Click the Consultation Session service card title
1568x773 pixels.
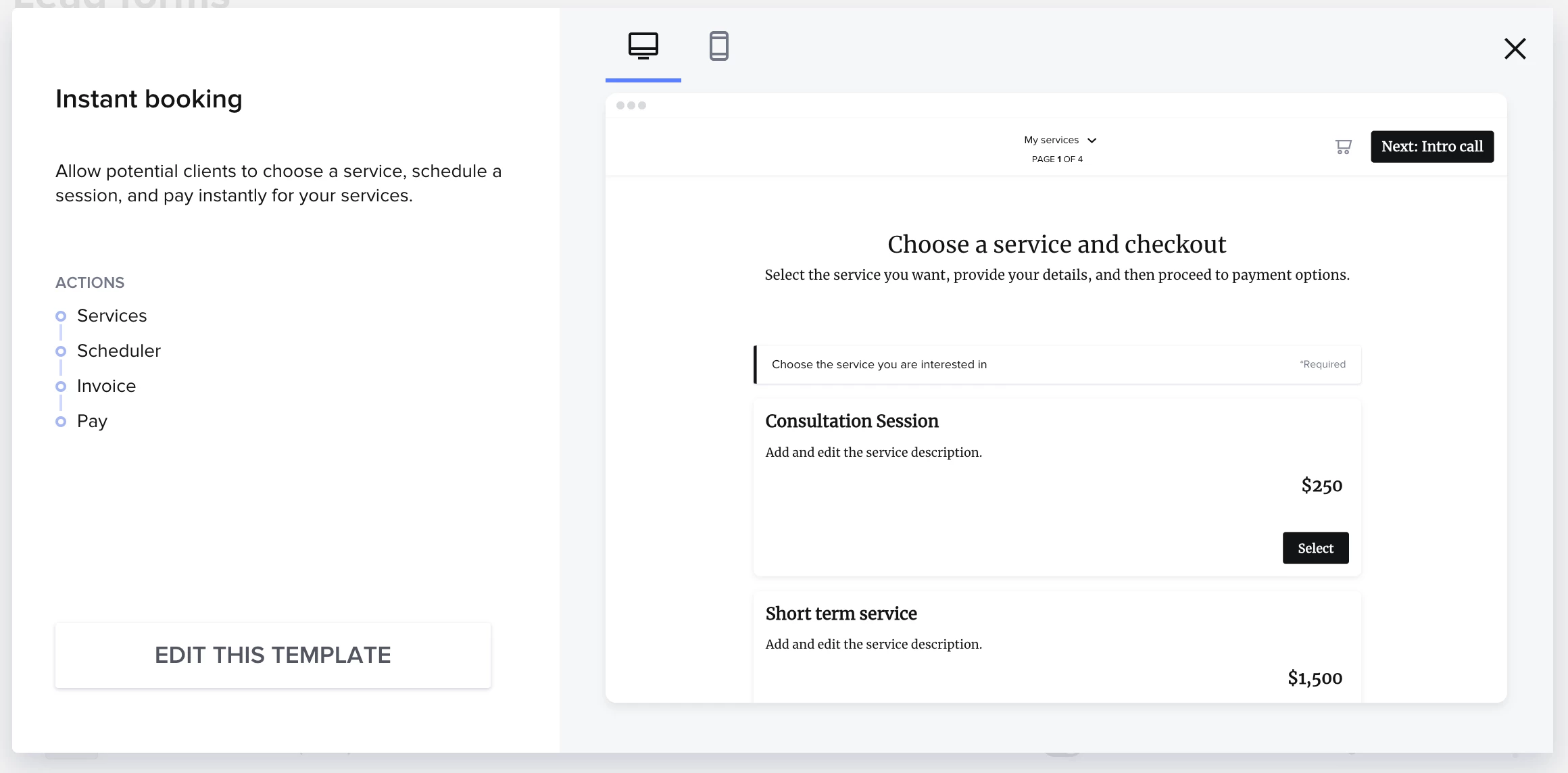852,421
